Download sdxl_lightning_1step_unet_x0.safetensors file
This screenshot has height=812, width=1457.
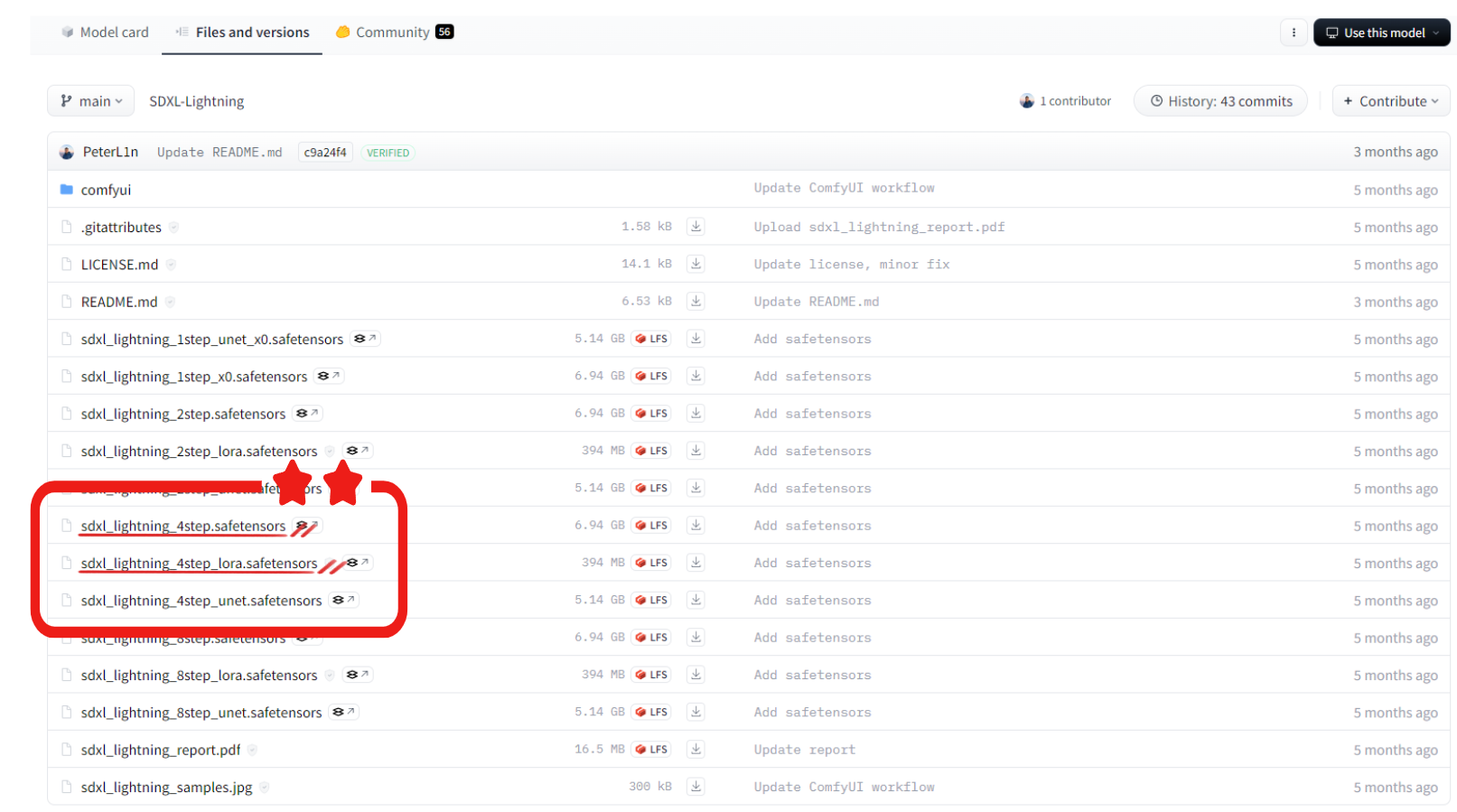point(696,339)
